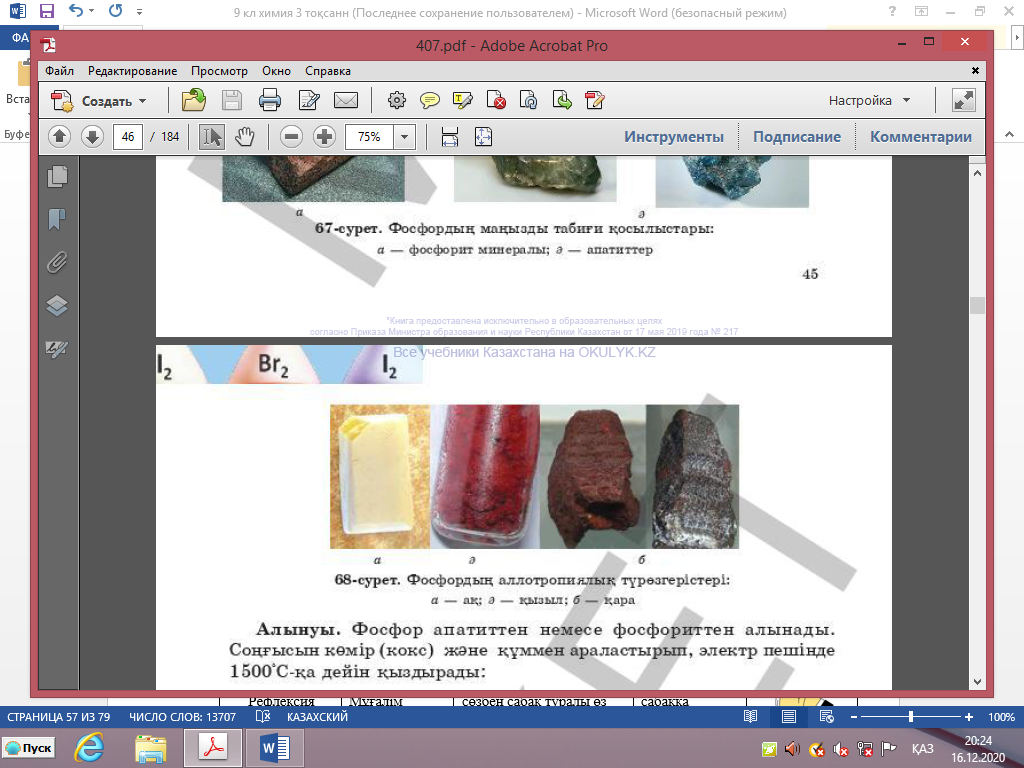The image size is (1024, 768).
Task: Switch Word to print layout view
Action: (789, 717)
